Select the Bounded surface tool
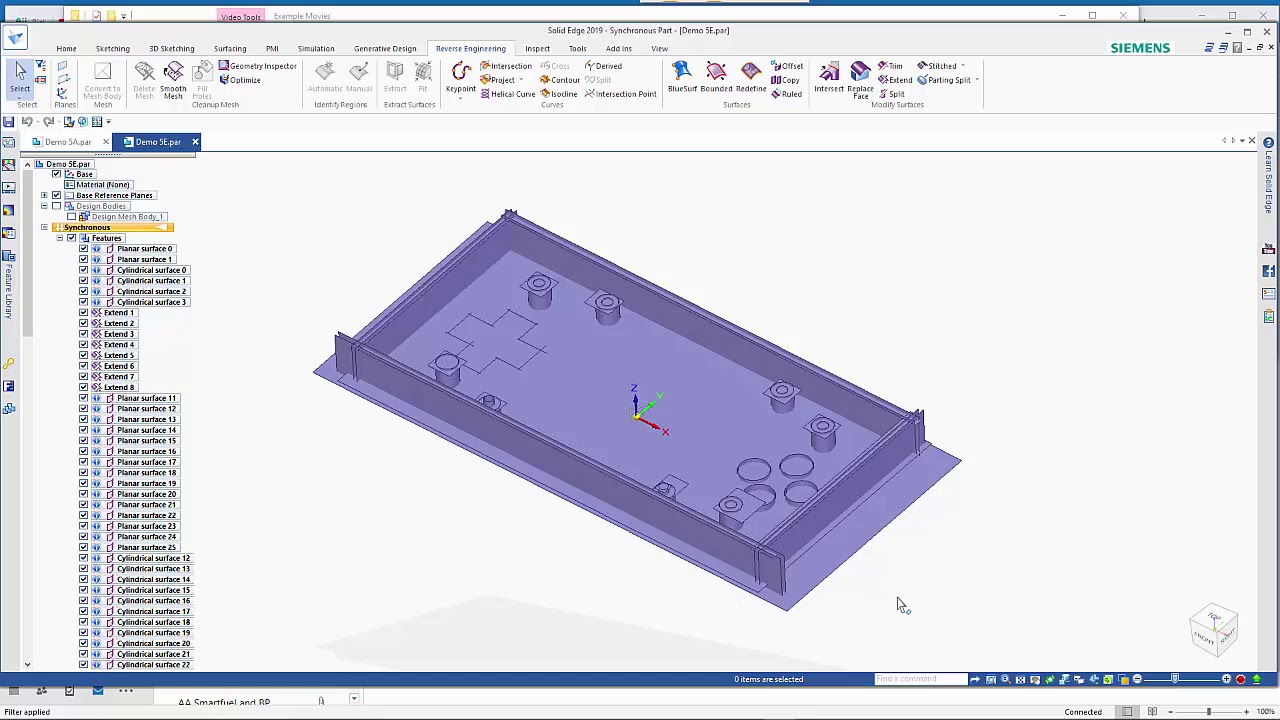The image size is (1280, 720). [x=716, y=77]
